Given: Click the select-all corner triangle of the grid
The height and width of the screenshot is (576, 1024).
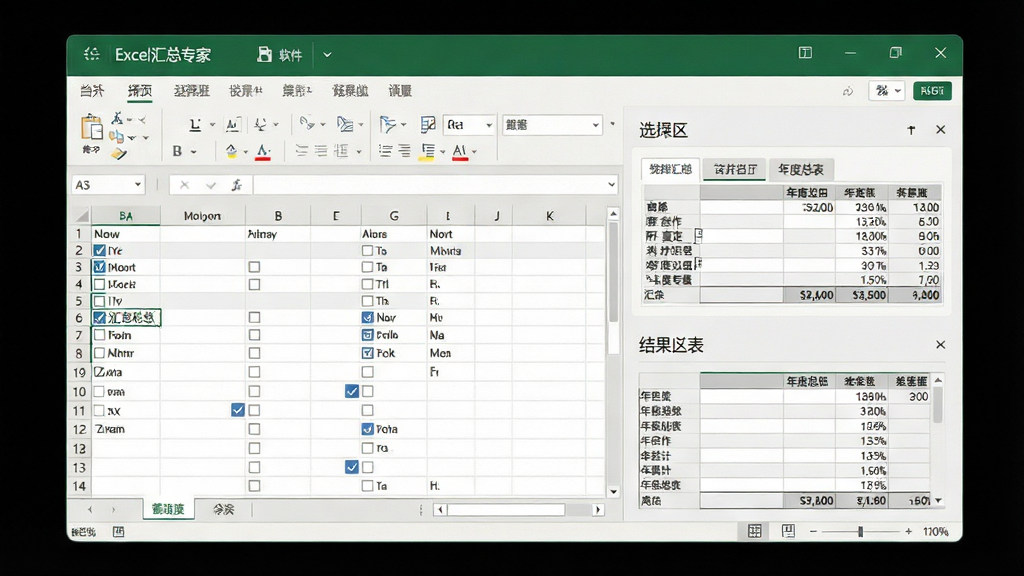Looking at the screenshot, I should point(81,216).
